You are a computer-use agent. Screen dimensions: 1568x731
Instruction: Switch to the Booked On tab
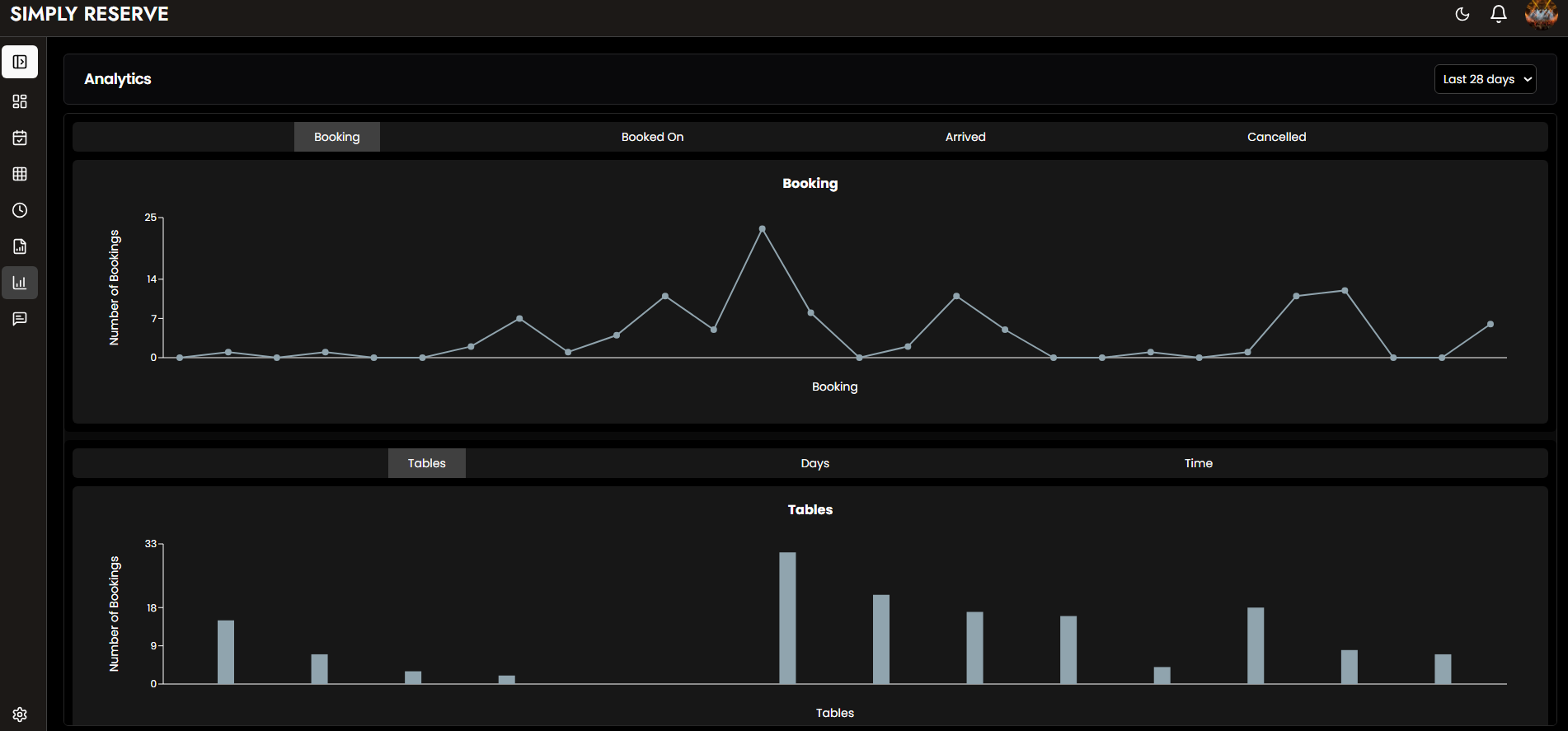(652, 137)
